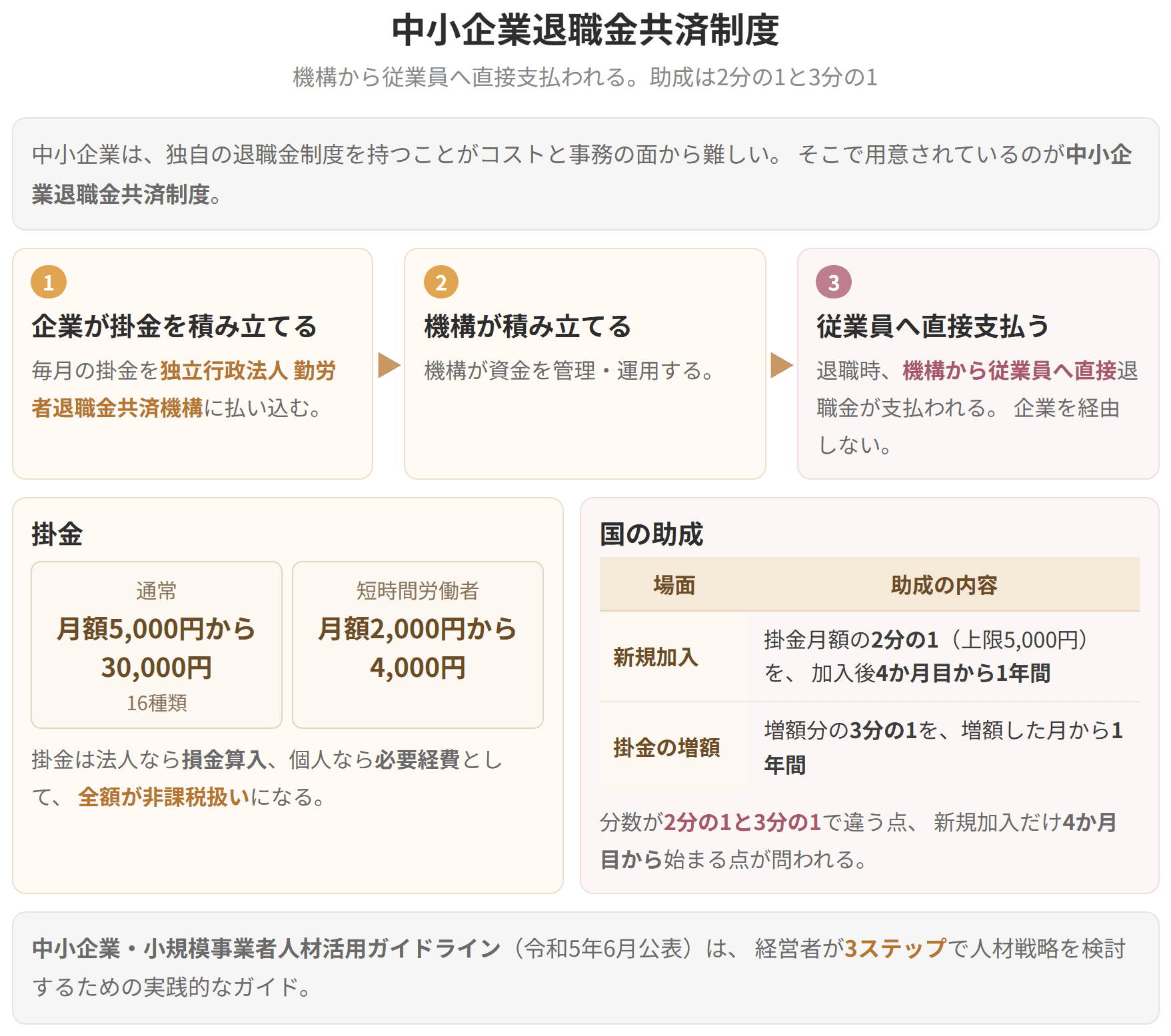Click bold text 損金算入
Image resolution: width=1171 pixels, height=1036 pixels.
point(224,760)
